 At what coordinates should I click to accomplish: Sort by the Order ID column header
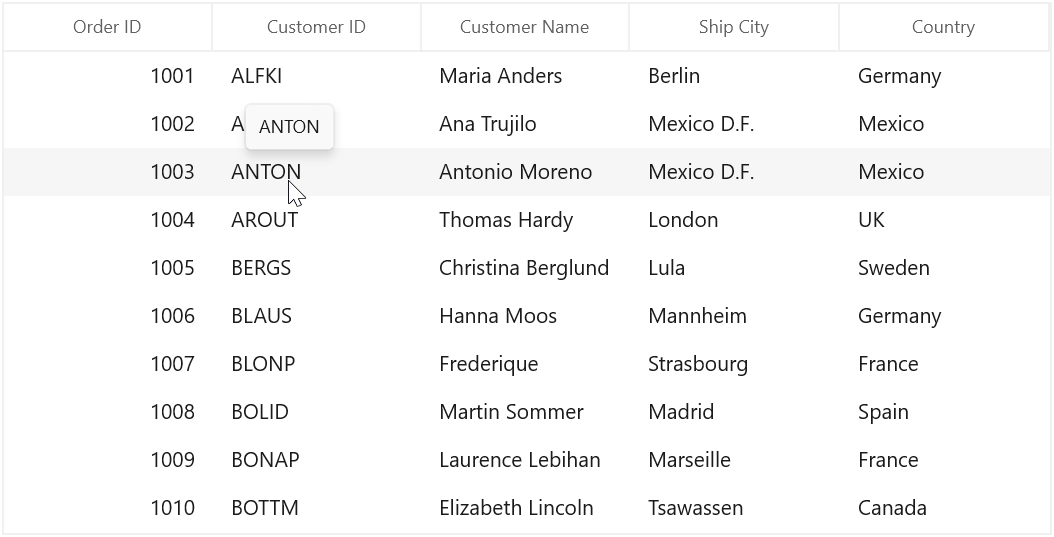[108, 27]
